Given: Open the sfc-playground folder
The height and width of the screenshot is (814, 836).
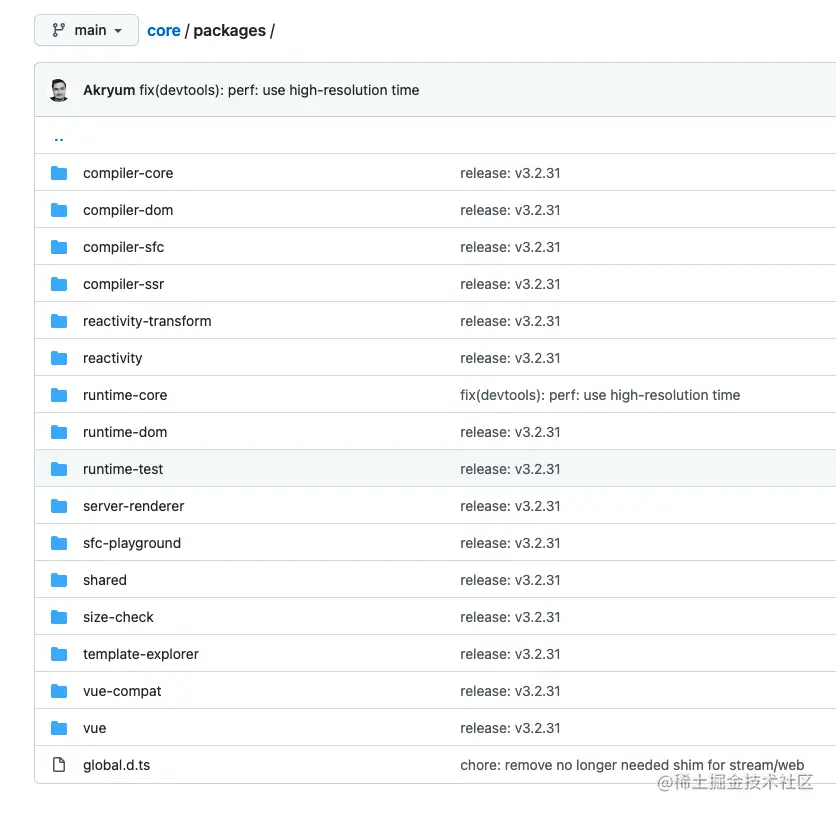Looking at the screenshot, I should [x=132, y=543].
